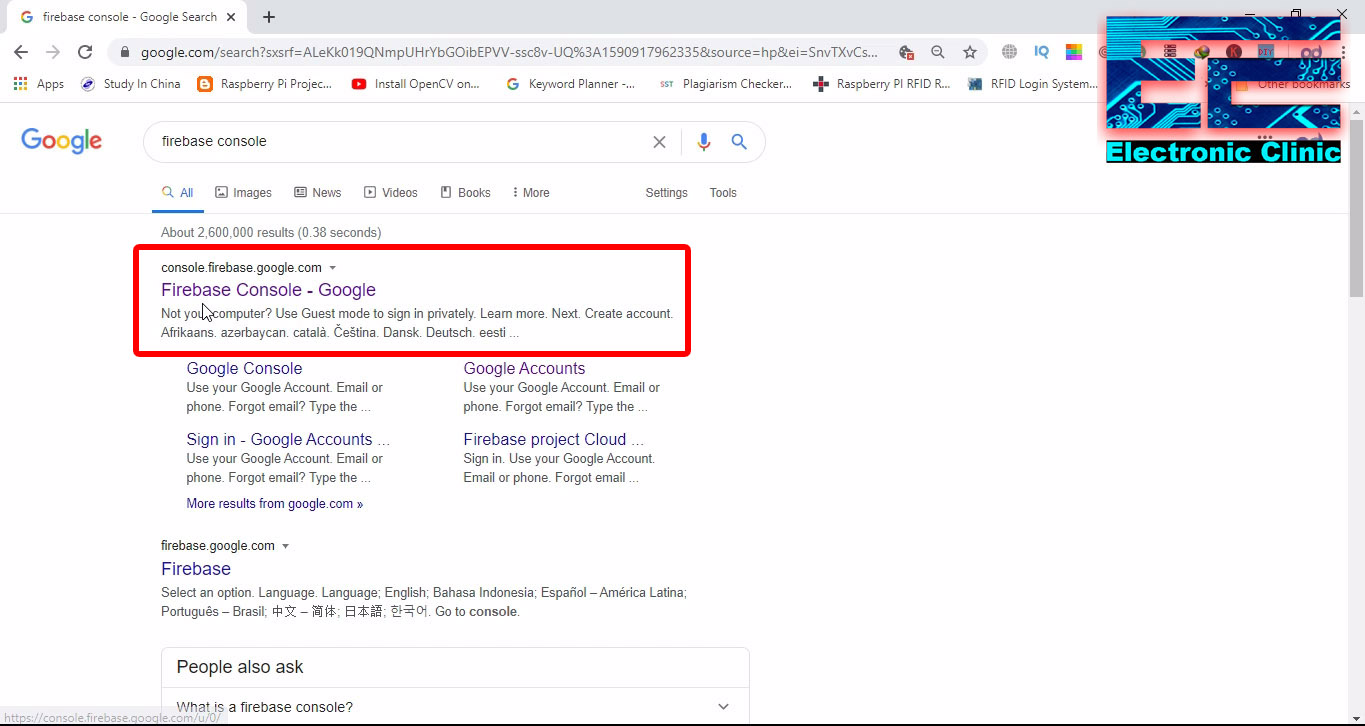Open search Tools option
The width and height of the screenshot is (1365, 726).
(x=723, y=192)
